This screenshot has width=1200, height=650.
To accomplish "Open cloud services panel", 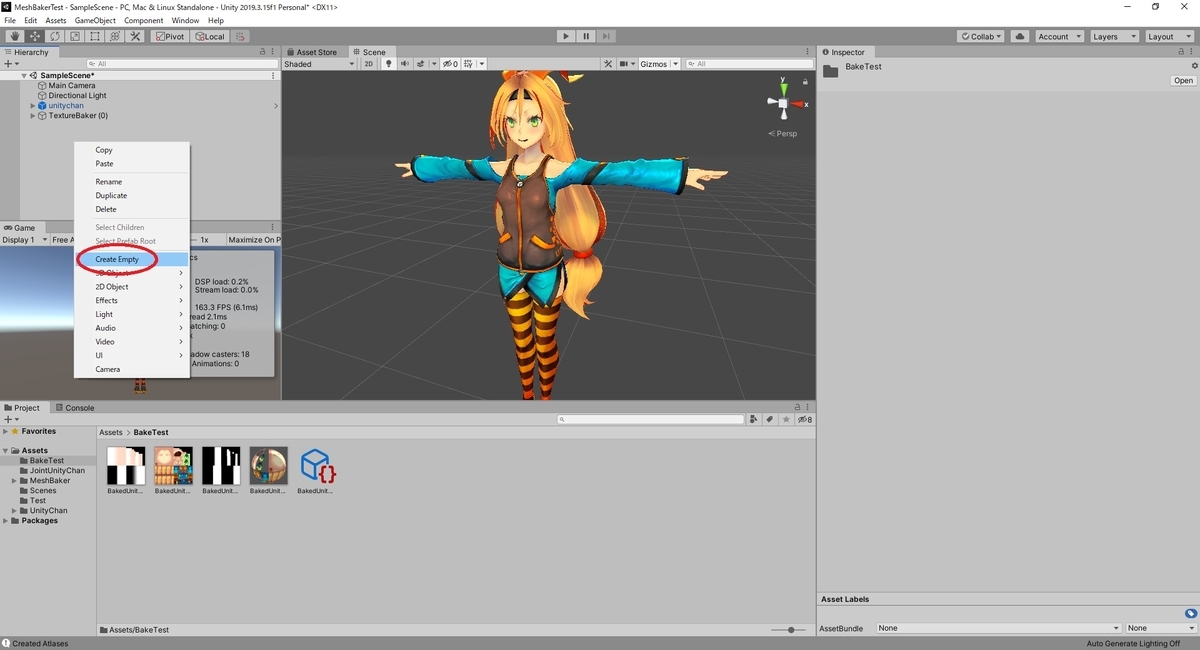I will 1020,36.
